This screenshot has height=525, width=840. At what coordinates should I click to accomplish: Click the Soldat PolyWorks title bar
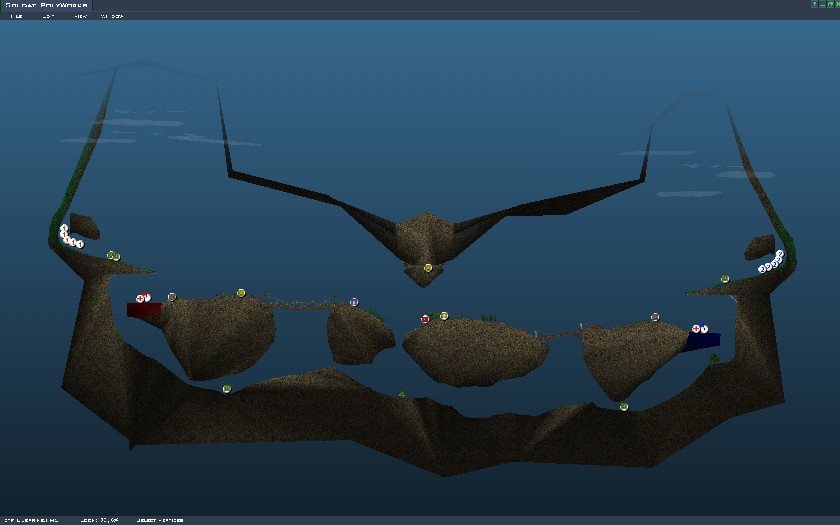point(46,5)
